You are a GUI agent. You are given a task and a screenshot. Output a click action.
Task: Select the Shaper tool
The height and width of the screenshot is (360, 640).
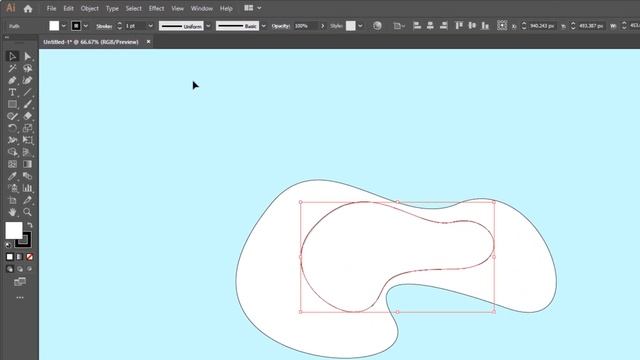click(x=12, y=116)
